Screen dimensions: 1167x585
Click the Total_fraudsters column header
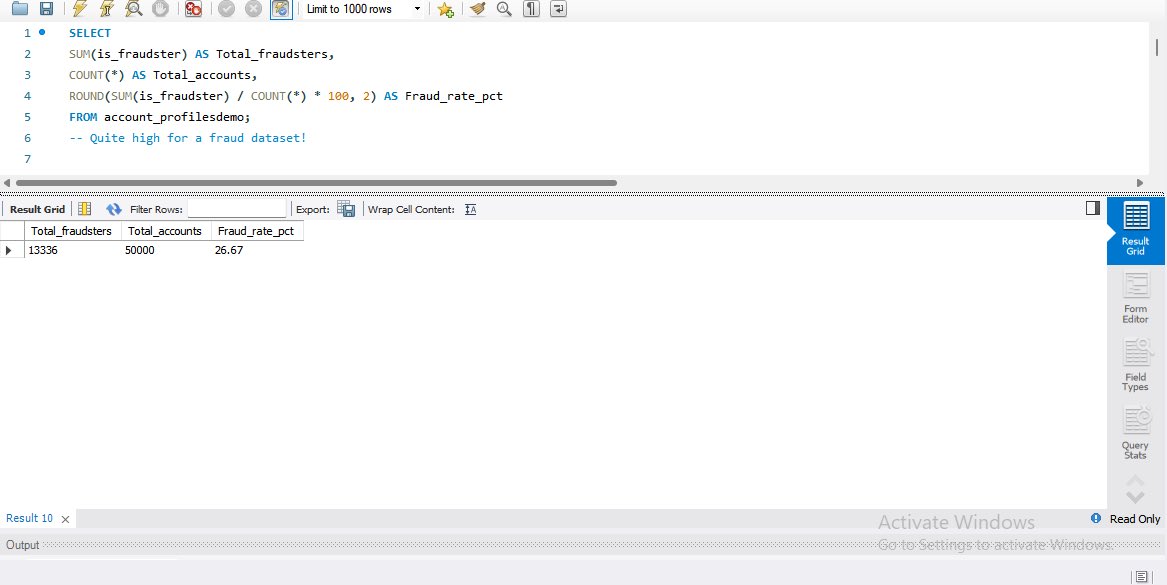tap(71, 231)
